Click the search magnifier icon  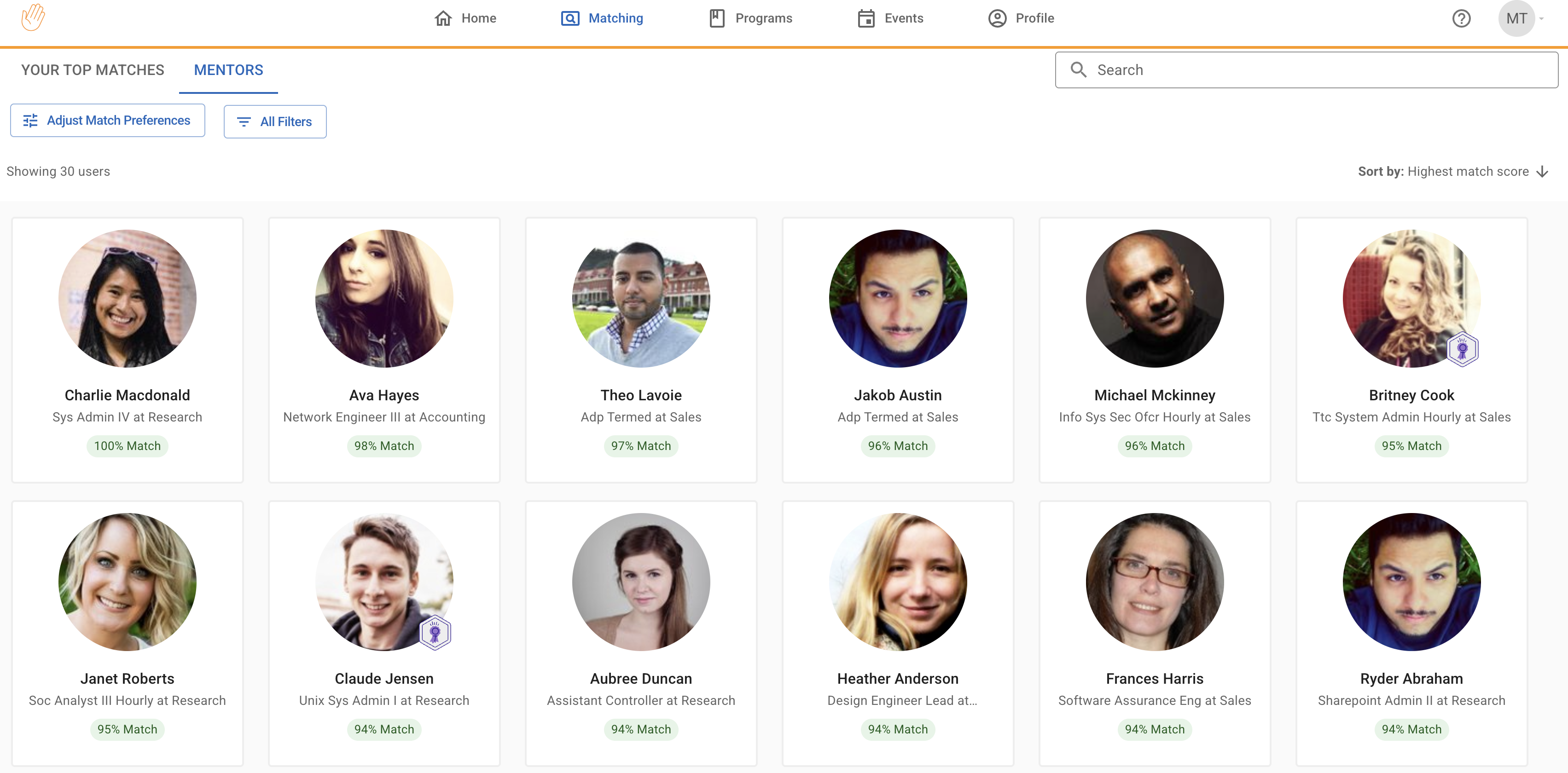[1078, 70]
